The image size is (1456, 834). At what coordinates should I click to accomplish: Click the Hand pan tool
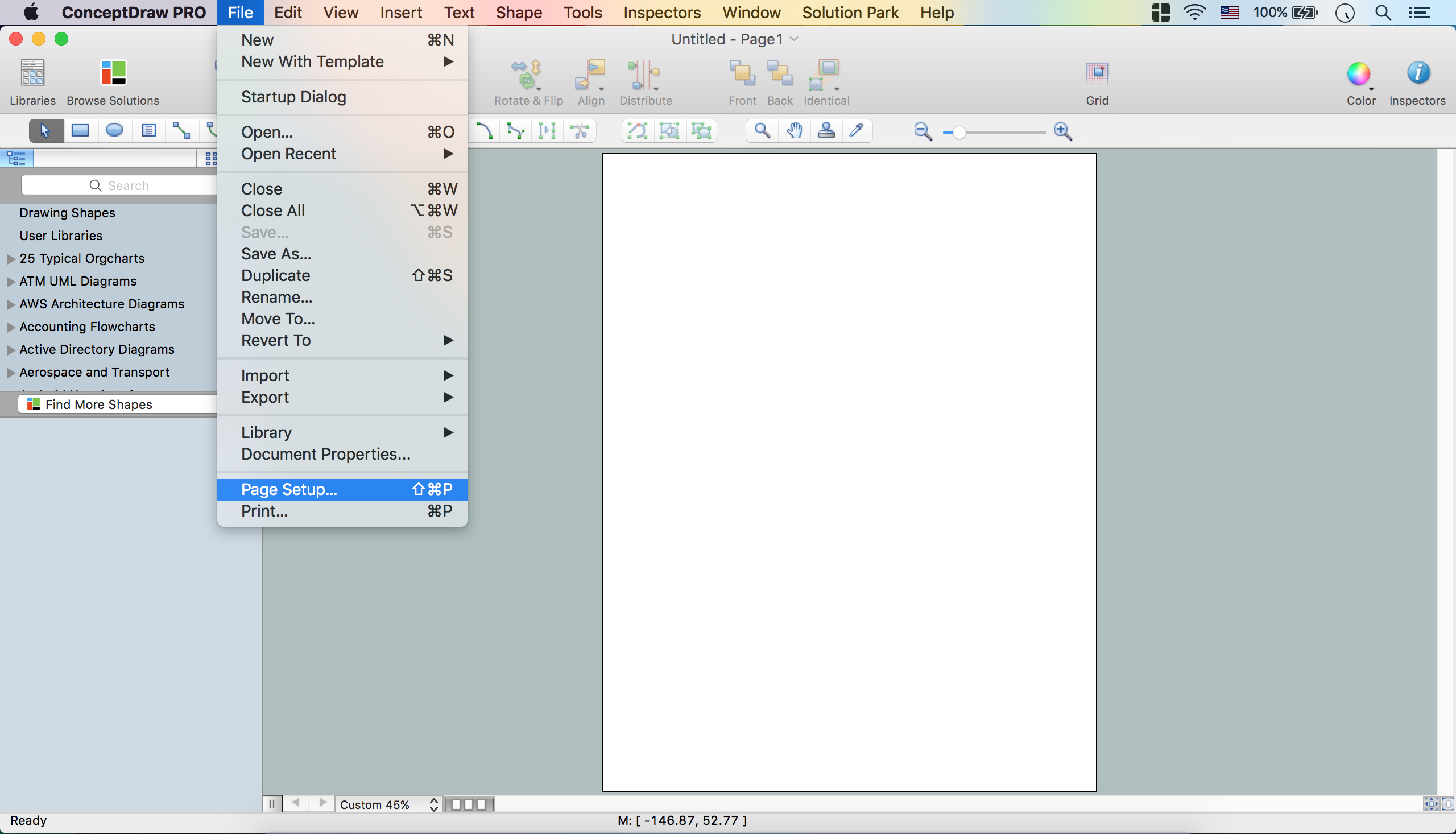click(x=792, y=130)
